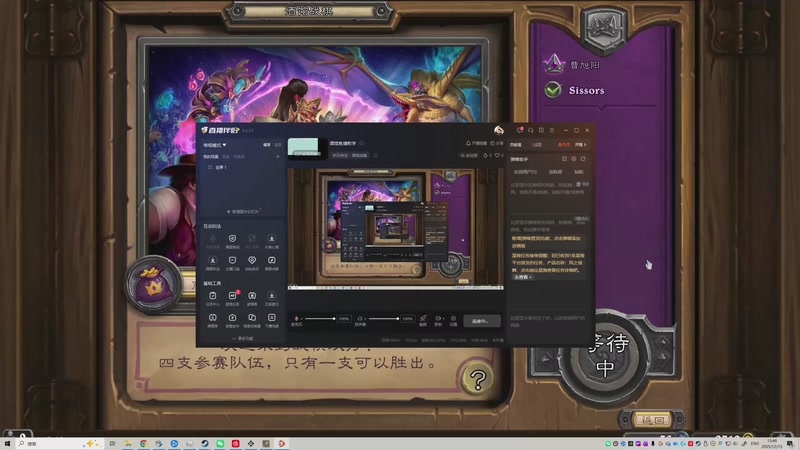This screenshot has height=450, width=800.
Task: Click the crown coin bag icon in Hearthstone
Action: tap(153, 284)
